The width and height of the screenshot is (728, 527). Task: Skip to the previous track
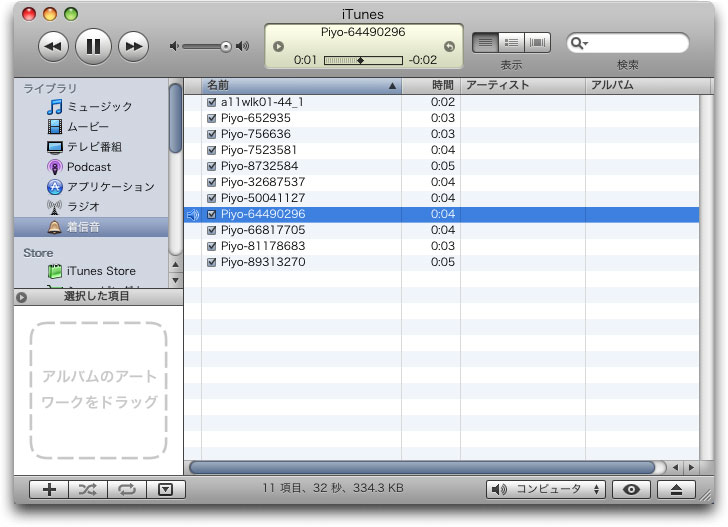[53, 46]
